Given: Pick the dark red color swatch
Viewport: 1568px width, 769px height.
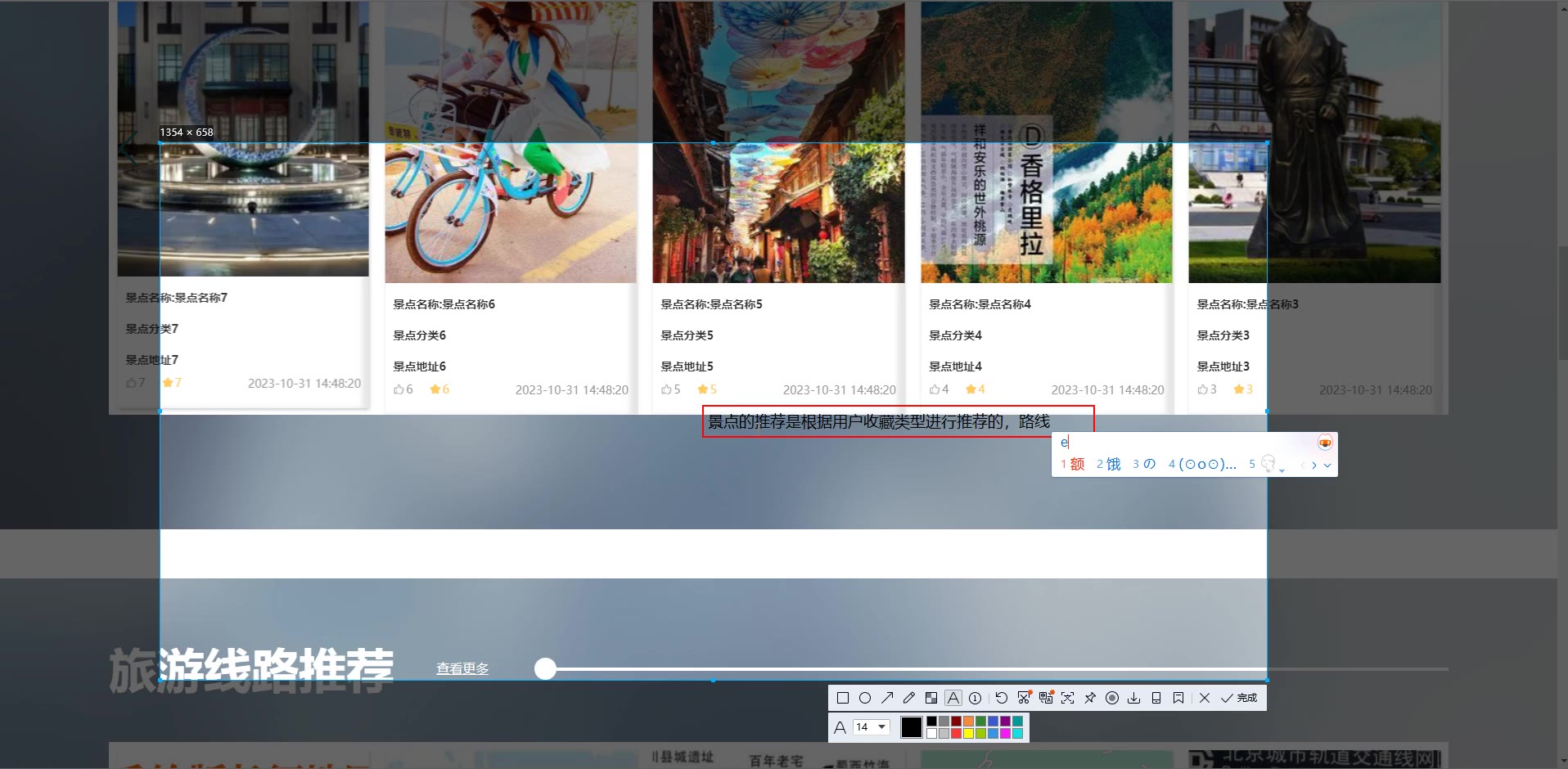Looking at the screenshot, I should (956, 721).
